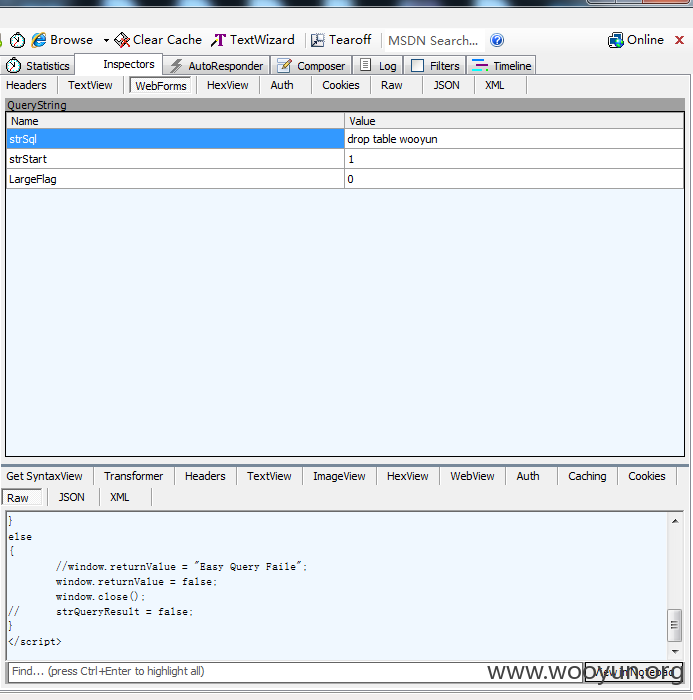This screenshot has width=693, height=700.
Task: Click scrollbar up arrow in response pane
Action: [x=675, y=521]
